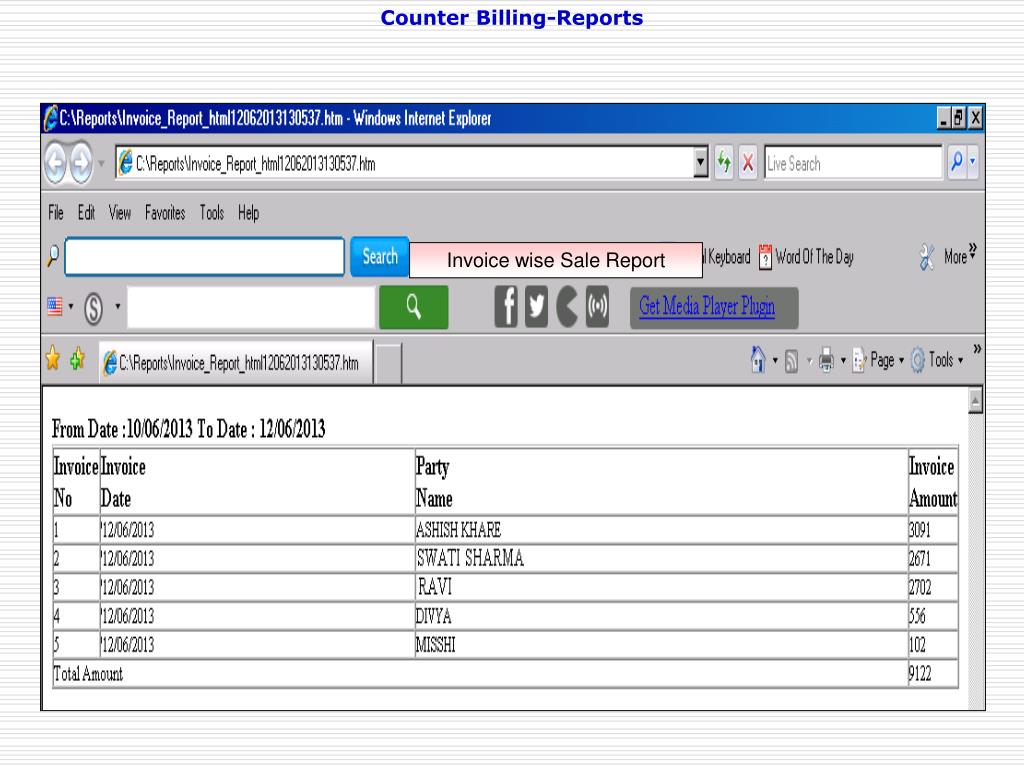The image size is (1024, 768).
Task: Click the Invoice Amount column header
Action: click(x=933, y=482)
